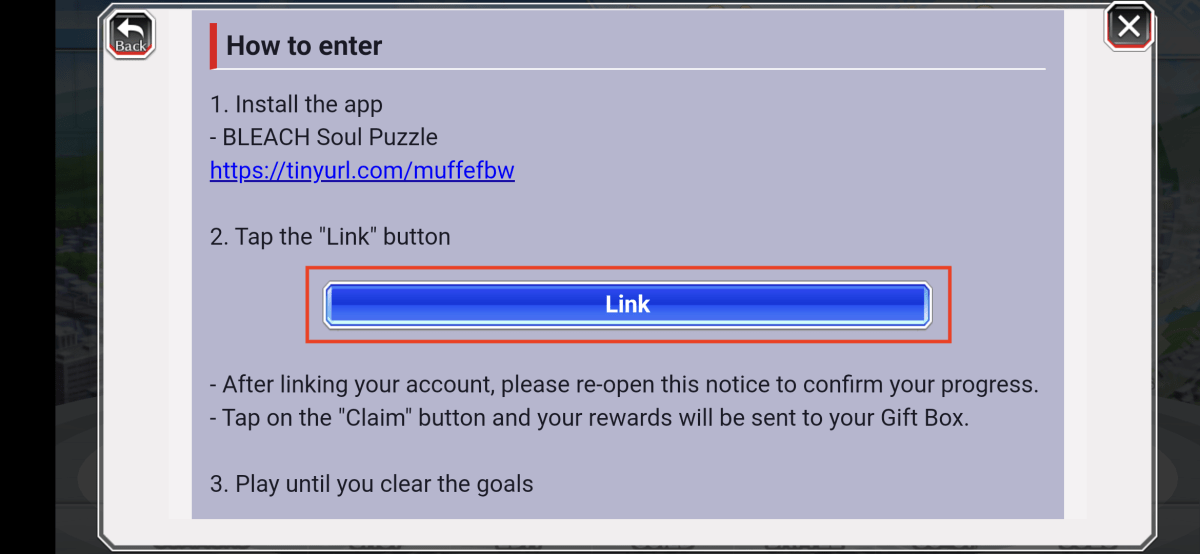Close the notice with the X icon
The image size is (1200, 554).
point(1129,26)
